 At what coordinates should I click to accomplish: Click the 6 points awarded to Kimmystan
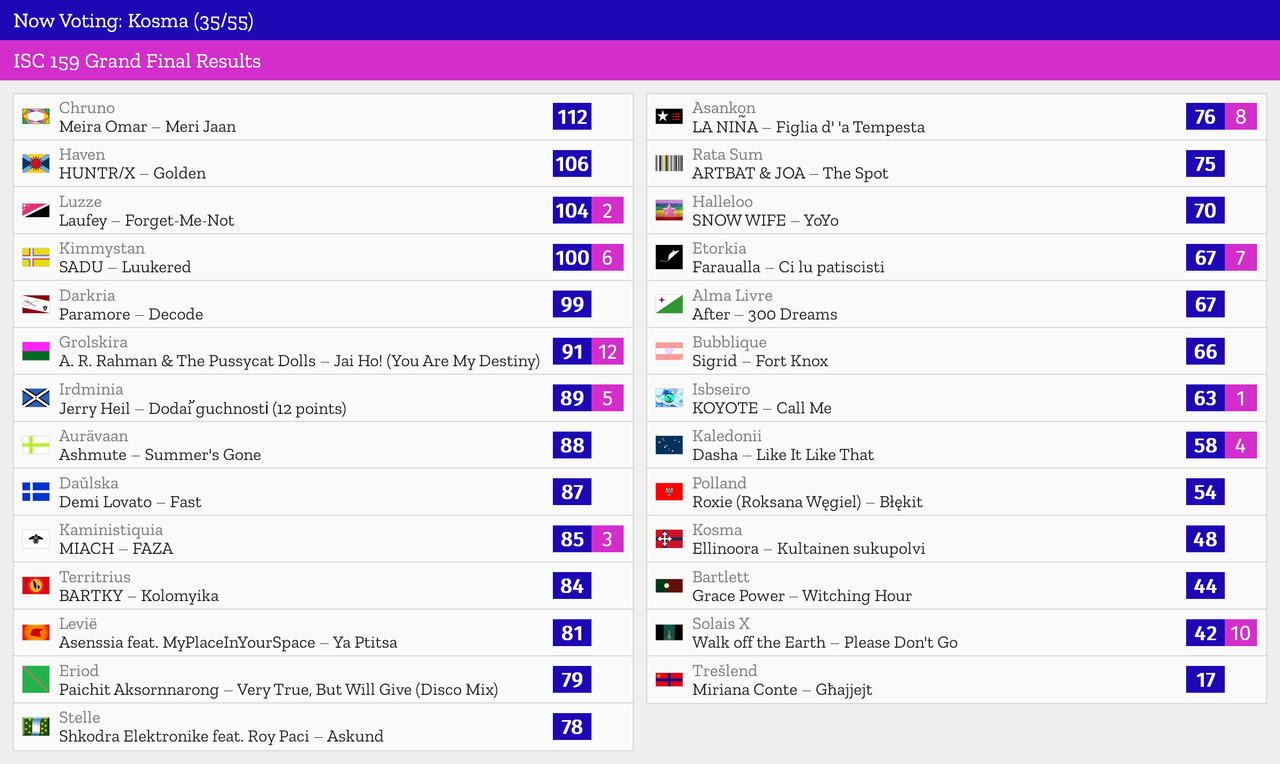pos(607,258)
